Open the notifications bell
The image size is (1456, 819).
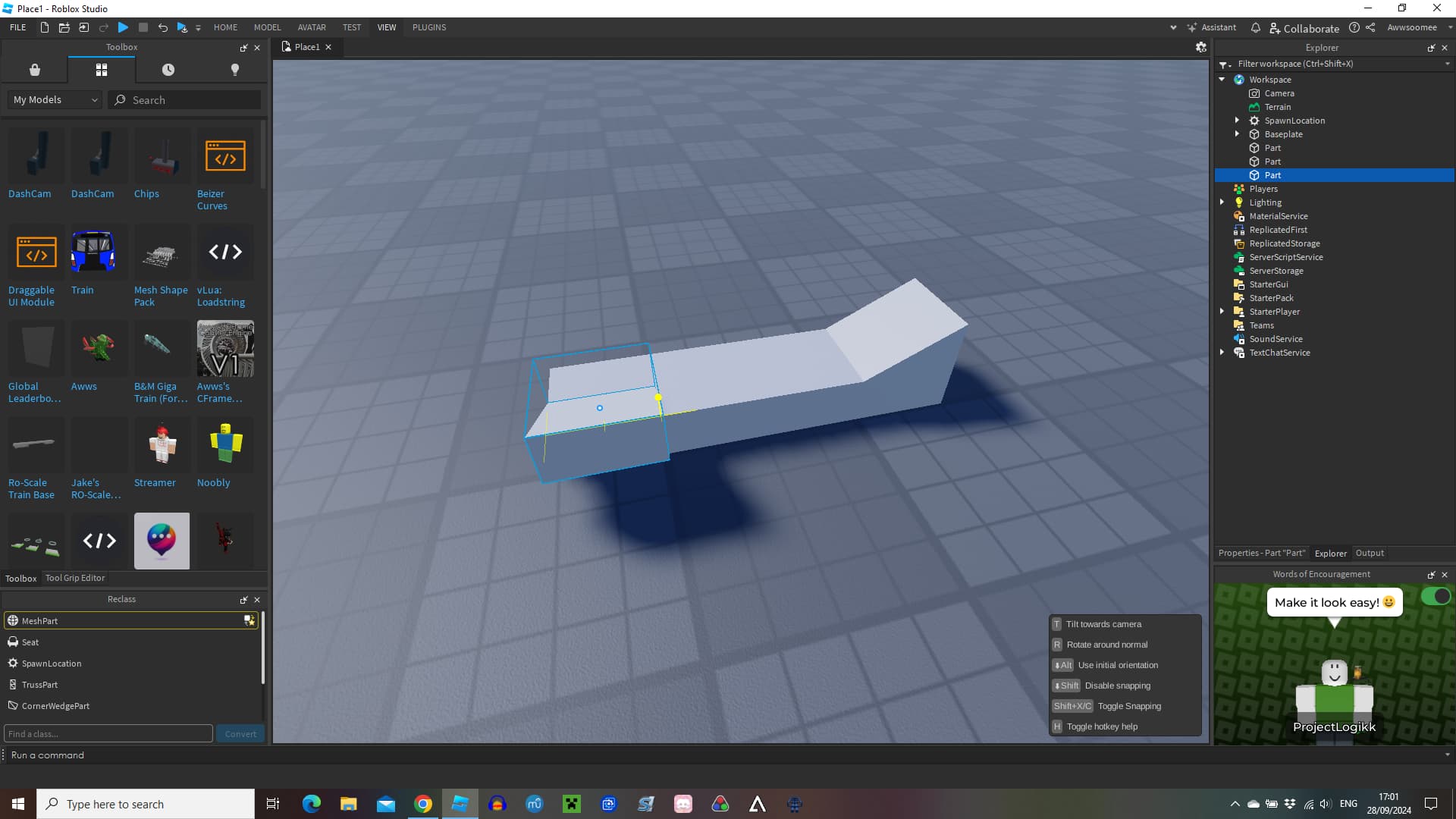[1256, 28]
